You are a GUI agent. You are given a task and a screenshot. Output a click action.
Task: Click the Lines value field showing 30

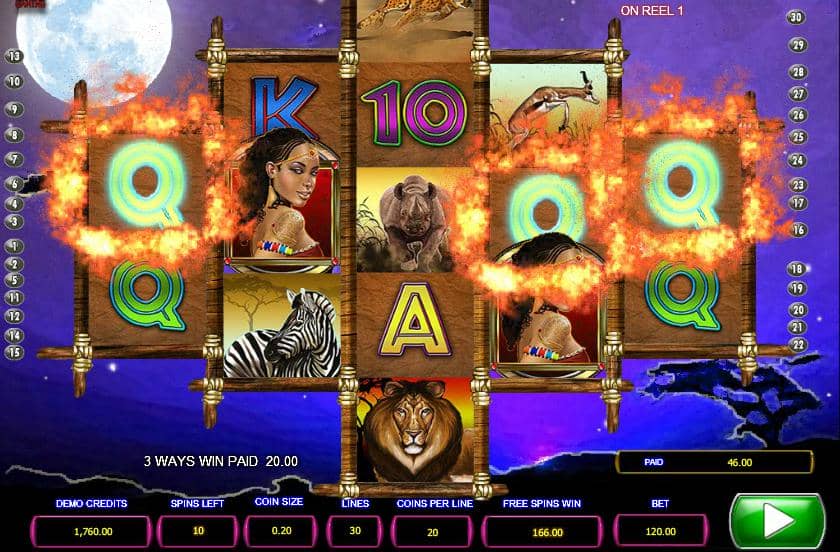pyautogui.click(x=355, y=531)
